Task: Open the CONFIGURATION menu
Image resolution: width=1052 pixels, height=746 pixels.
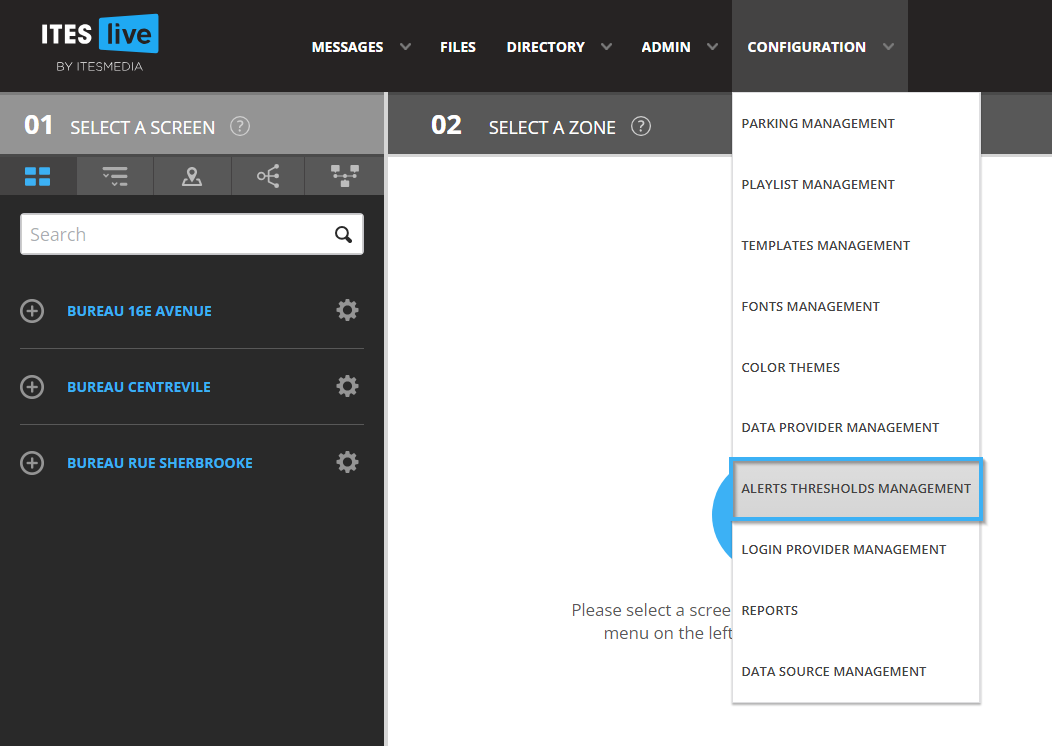Action: 806,46
